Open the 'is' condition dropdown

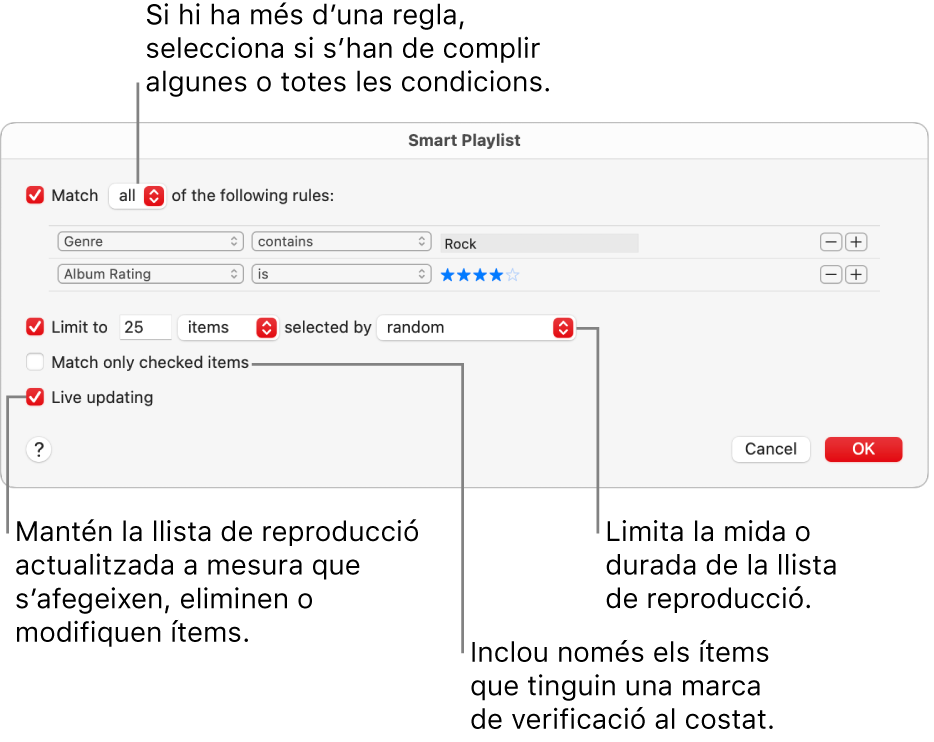coord(341,274)
